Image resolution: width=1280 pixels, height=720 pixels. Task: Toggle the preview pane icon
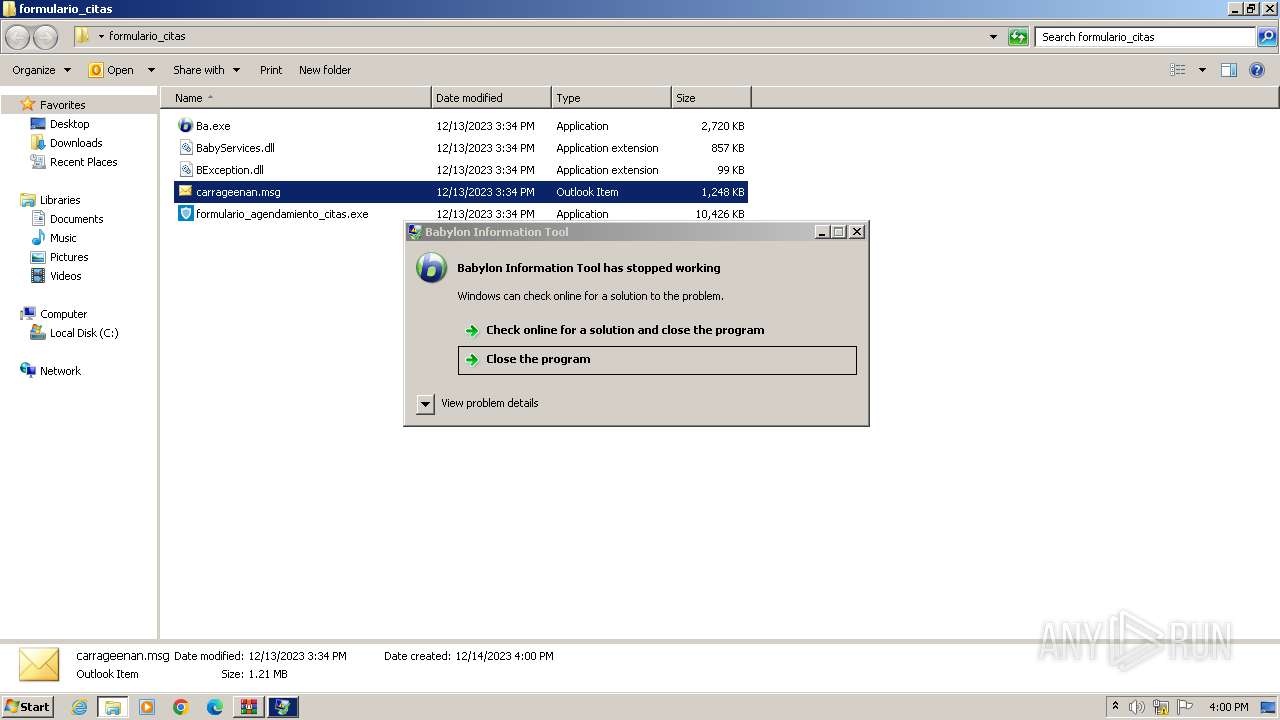tap(1229, 70)
